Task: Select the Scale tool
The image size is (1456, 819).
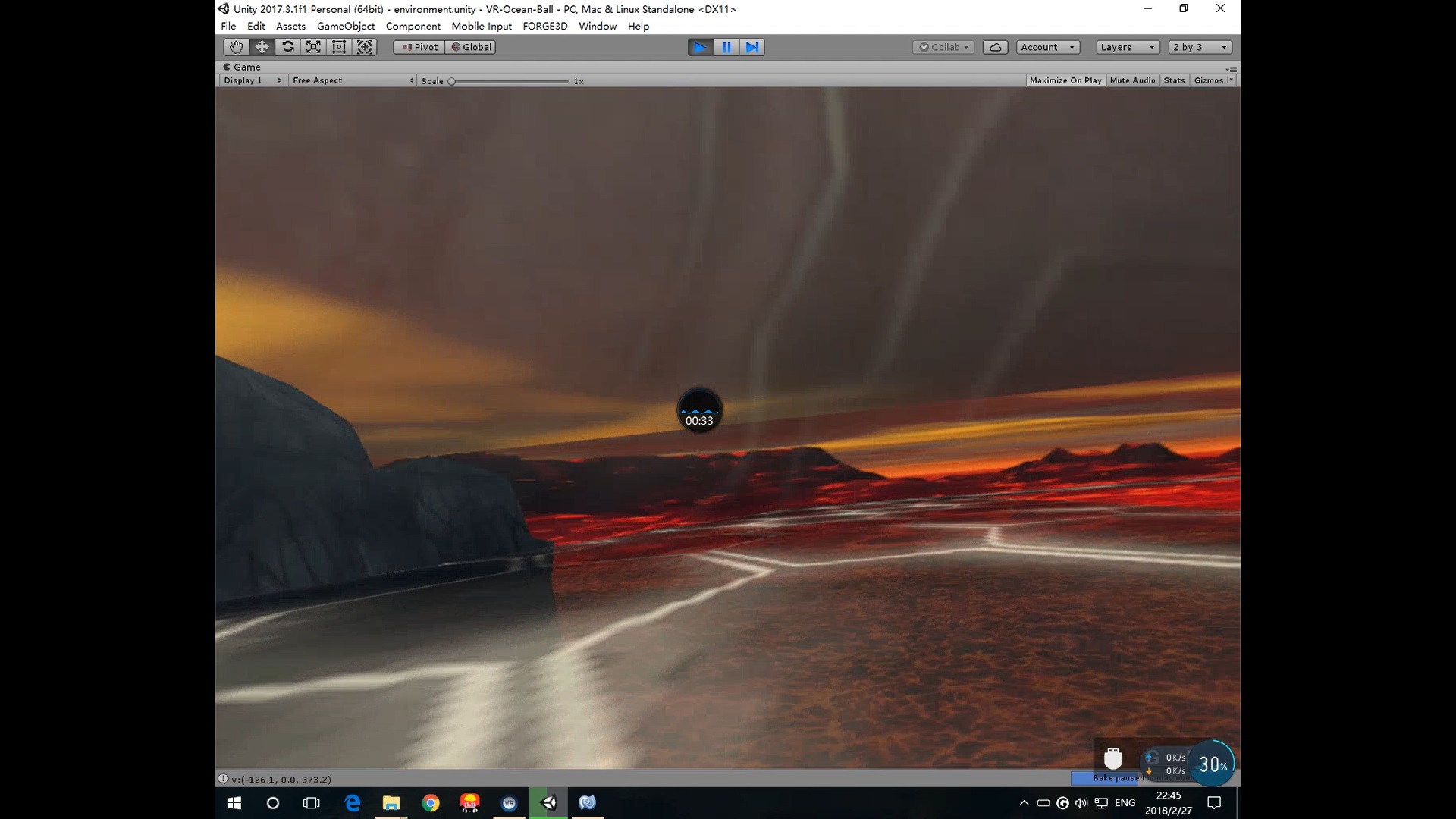Action: coord(313,47)
